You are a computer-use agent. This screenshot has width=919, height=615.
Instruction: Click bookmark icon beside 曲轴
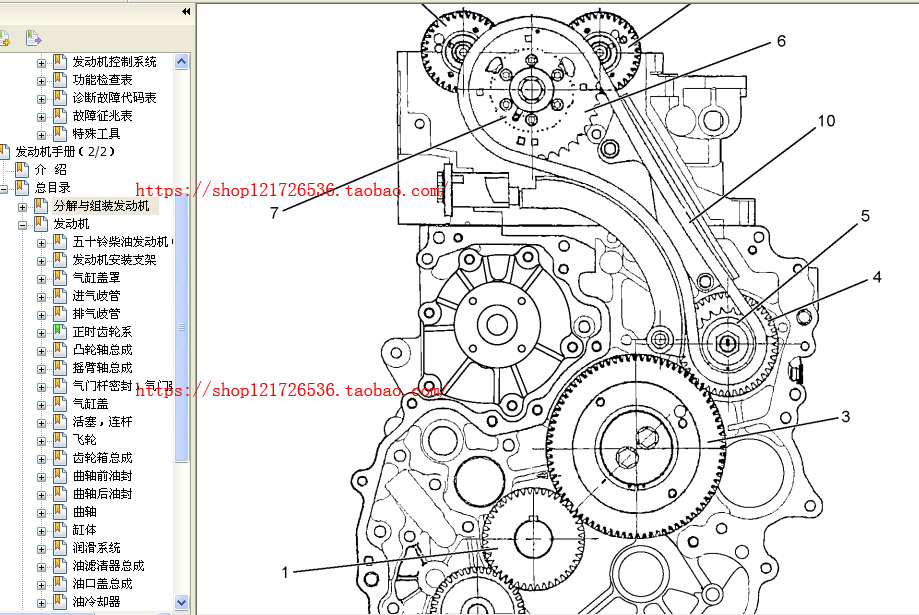point(60,512)
